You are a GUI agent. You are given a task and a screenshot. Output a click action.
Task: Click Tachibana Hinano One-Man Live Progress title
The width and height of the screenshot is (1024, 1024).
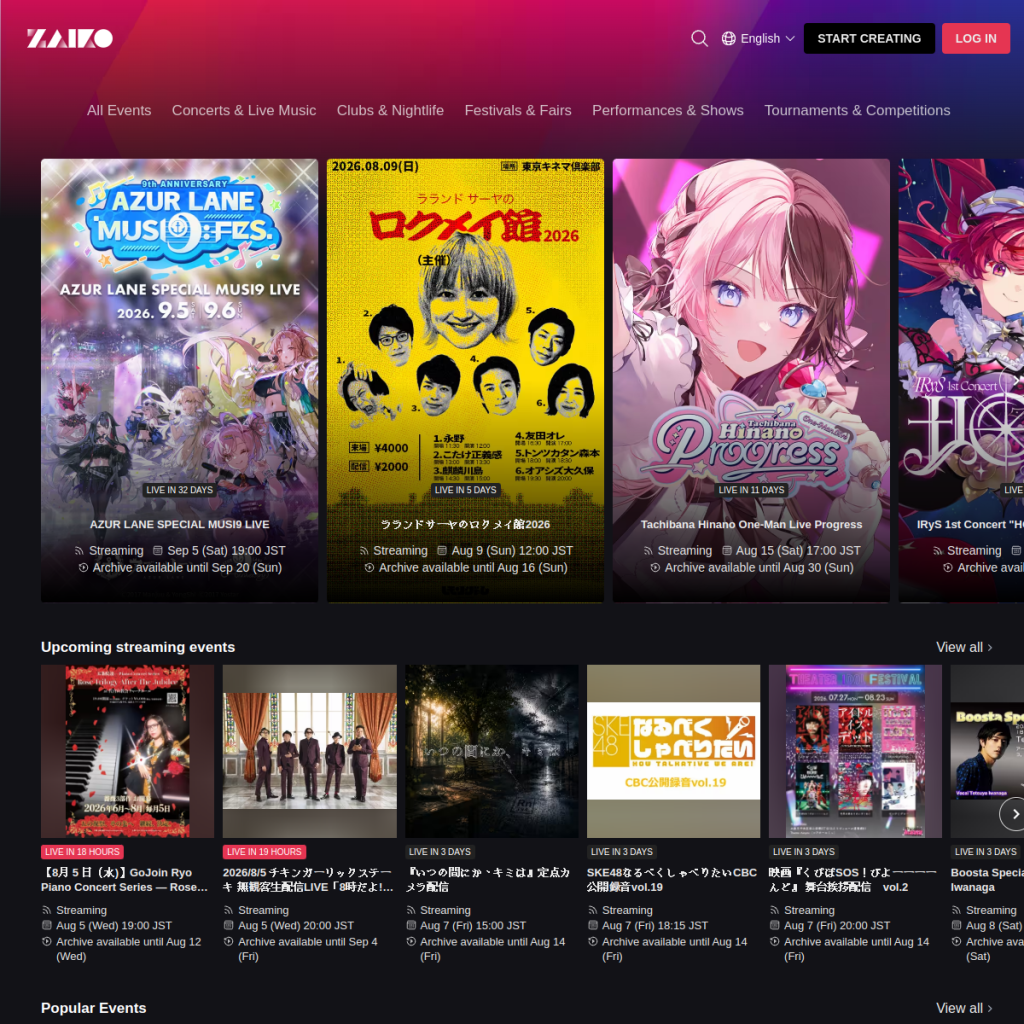[x=751, y=524]
